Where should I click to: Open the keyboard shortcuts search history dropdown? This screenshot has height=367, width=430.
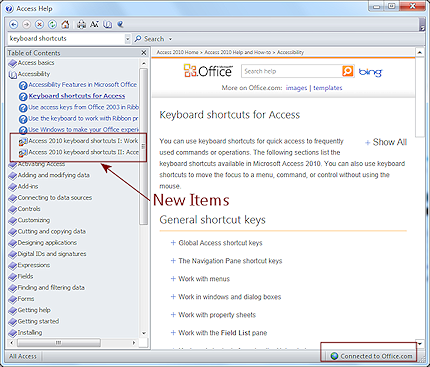[x=127, y=39]
